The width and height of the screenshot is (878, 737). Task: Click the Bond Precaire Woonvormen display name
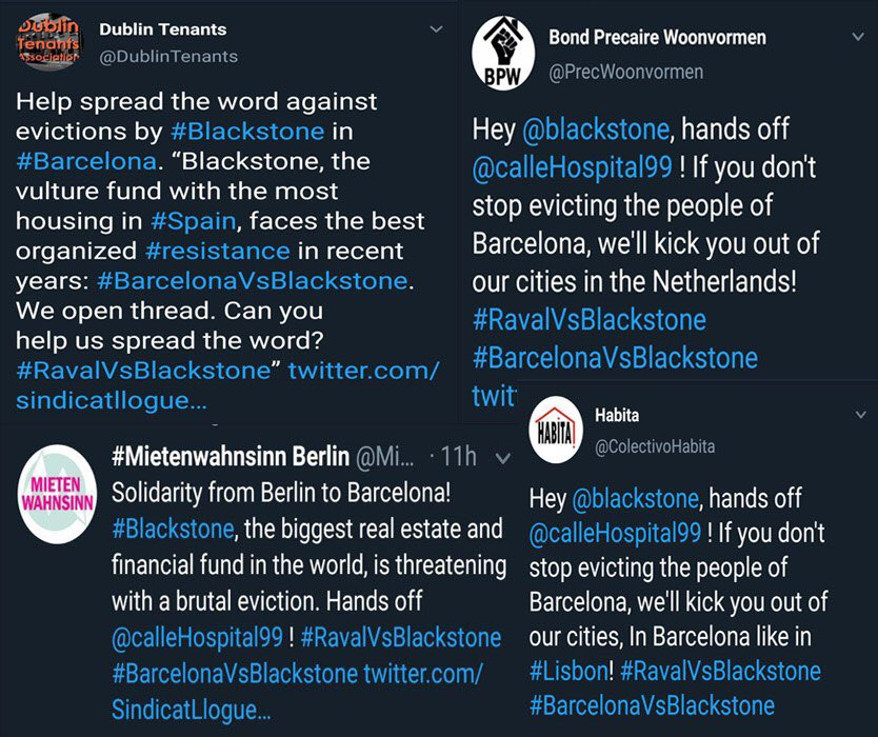pos(657,38)
